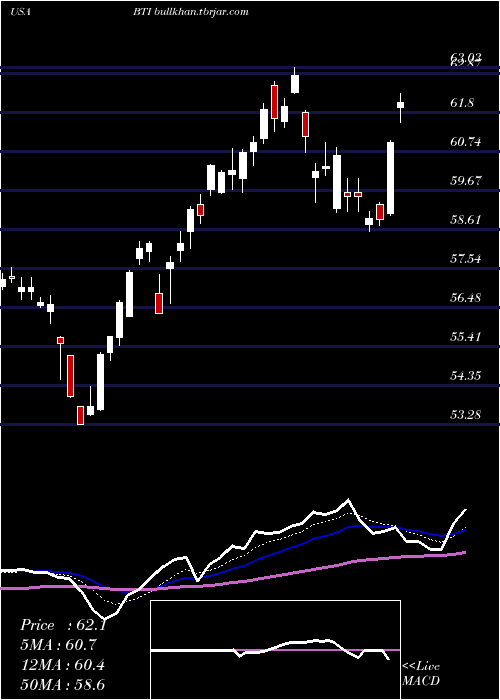Open the Live MACD inset chart

275,650
